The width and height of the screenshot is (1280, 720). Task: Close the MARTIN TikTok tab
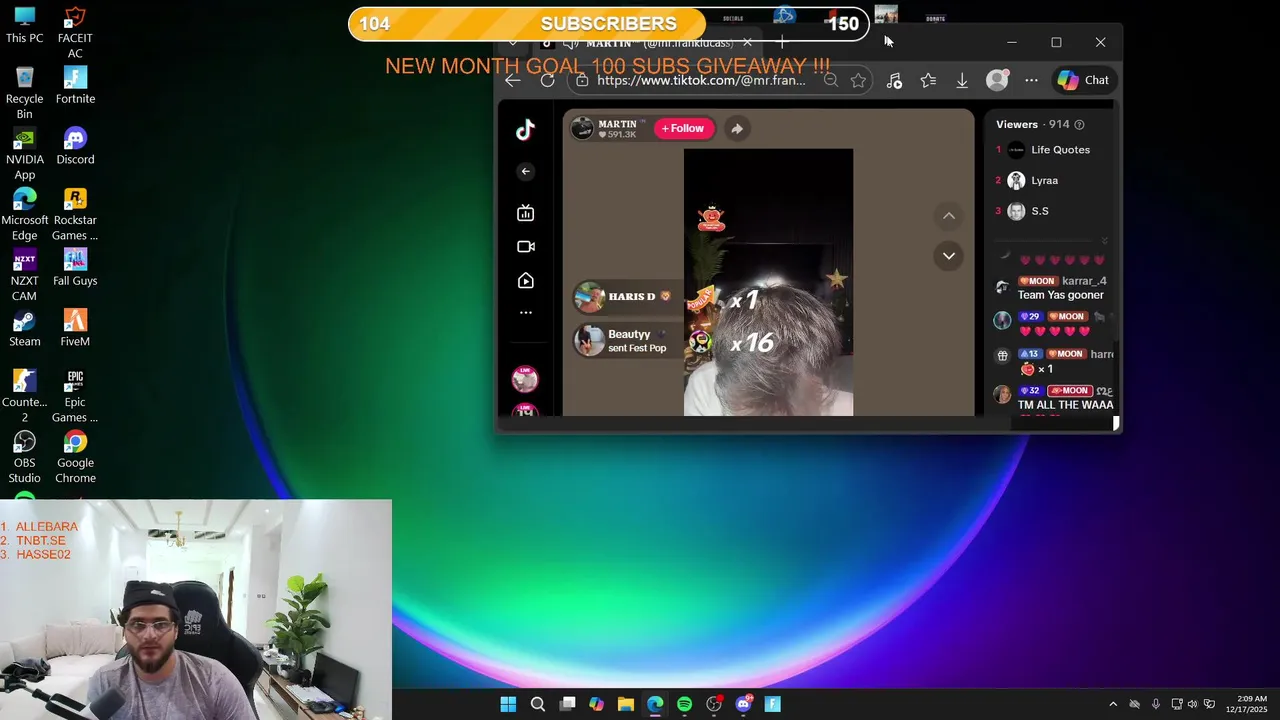[x=747, y=43]
